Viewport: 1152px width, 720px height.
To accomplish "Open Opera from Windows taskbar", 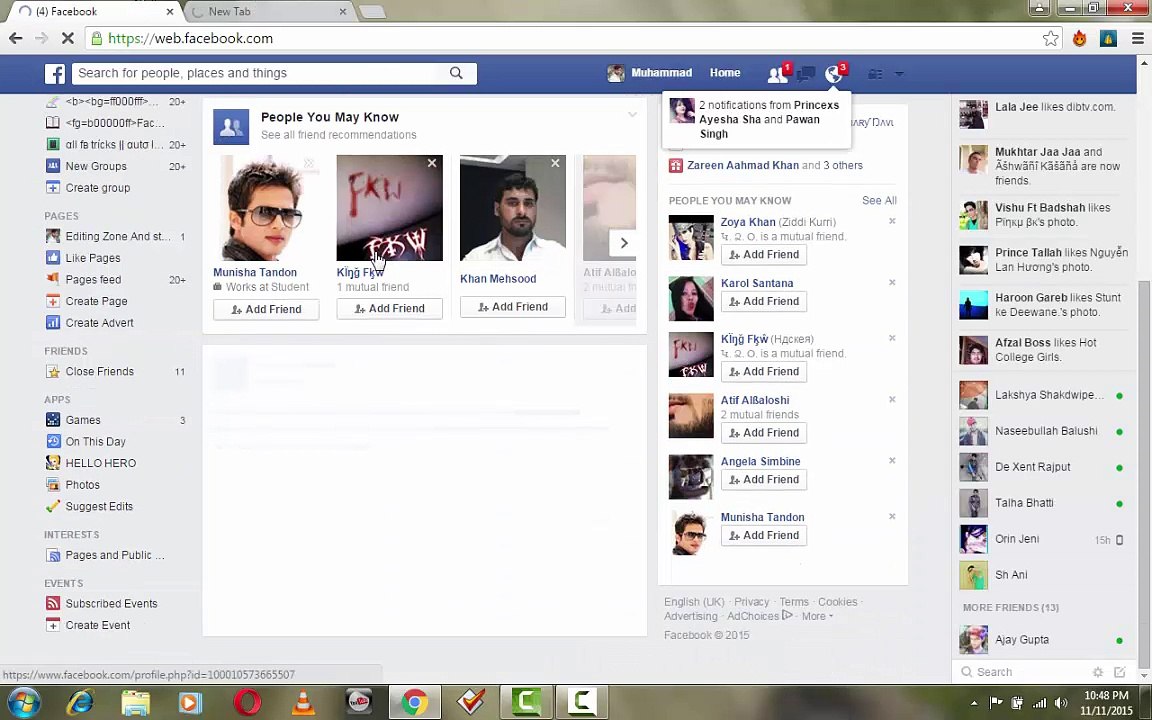I will pyautogui.click(x=247, y=702).
